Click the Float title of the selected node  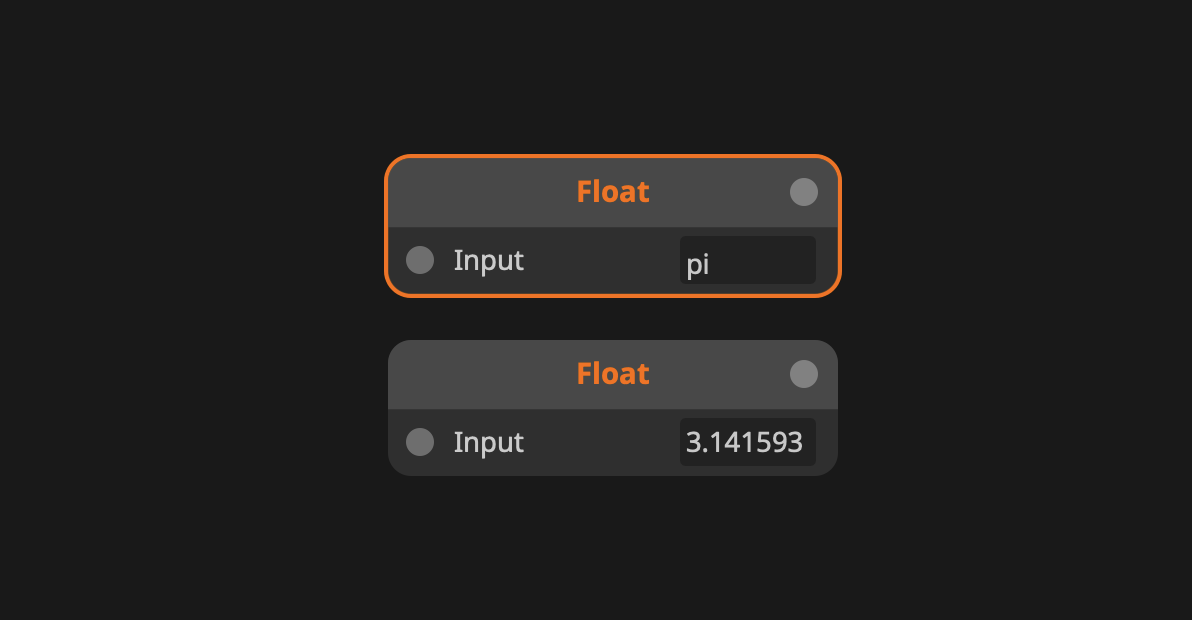pyautogui.click(x=612, y=192)
